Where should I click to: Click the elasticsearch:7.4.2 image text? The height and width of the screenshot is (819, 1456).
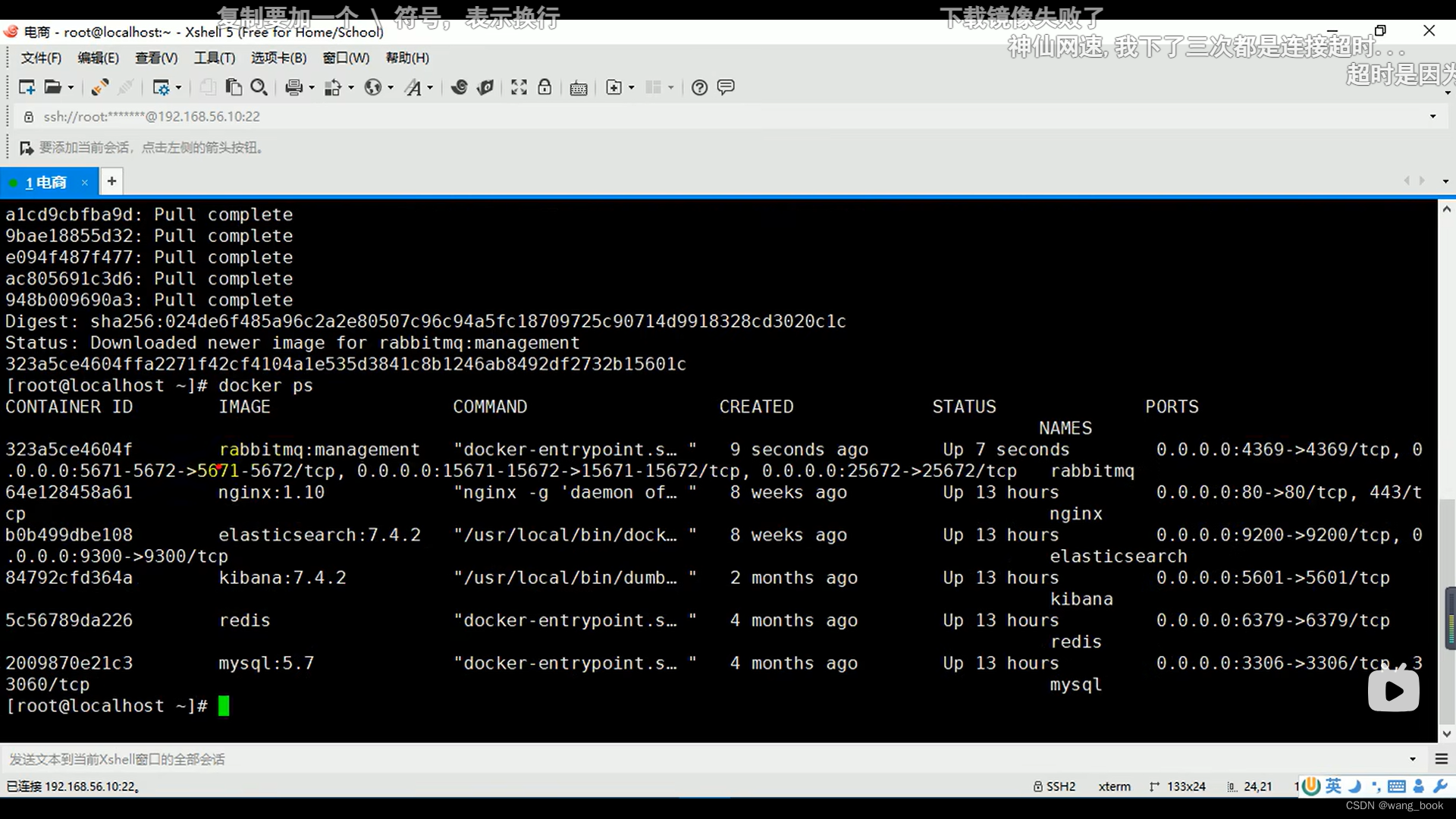(x=319, y=535)
